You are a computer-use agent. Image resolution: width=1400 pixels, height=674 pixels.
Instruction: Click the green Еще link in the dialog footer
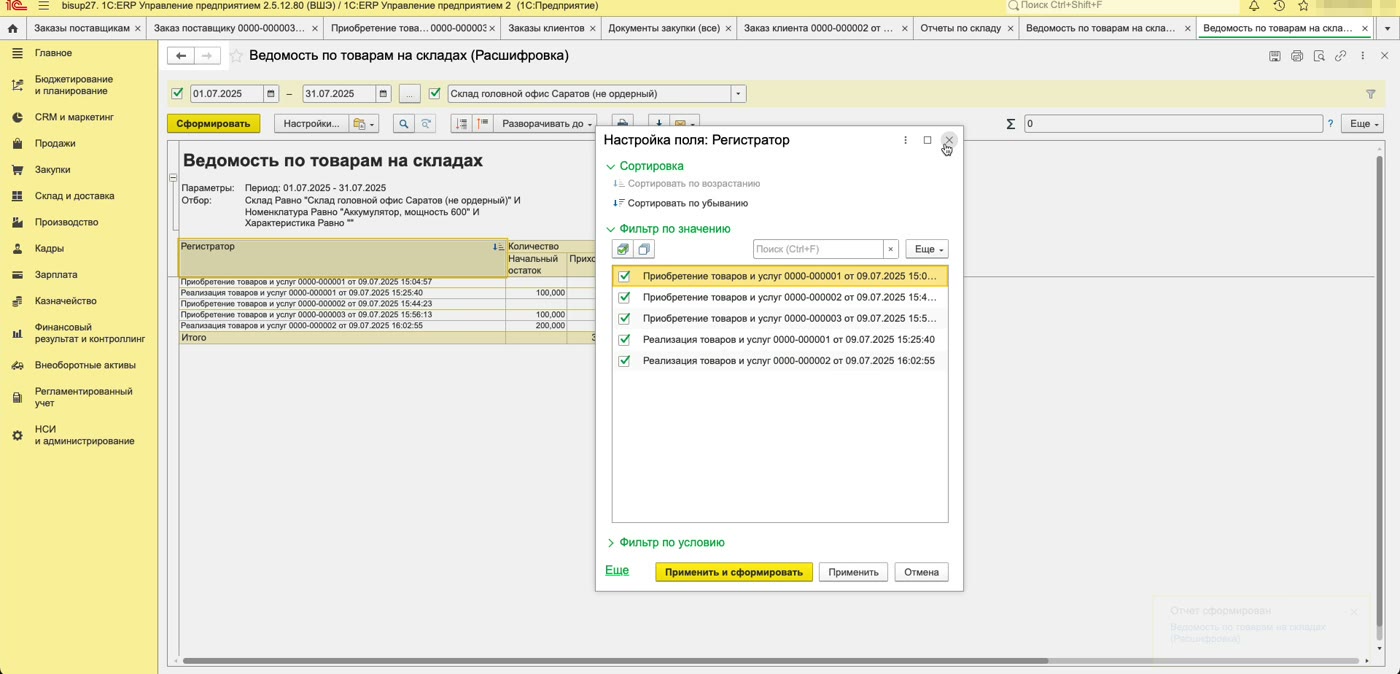coord(617,570)
